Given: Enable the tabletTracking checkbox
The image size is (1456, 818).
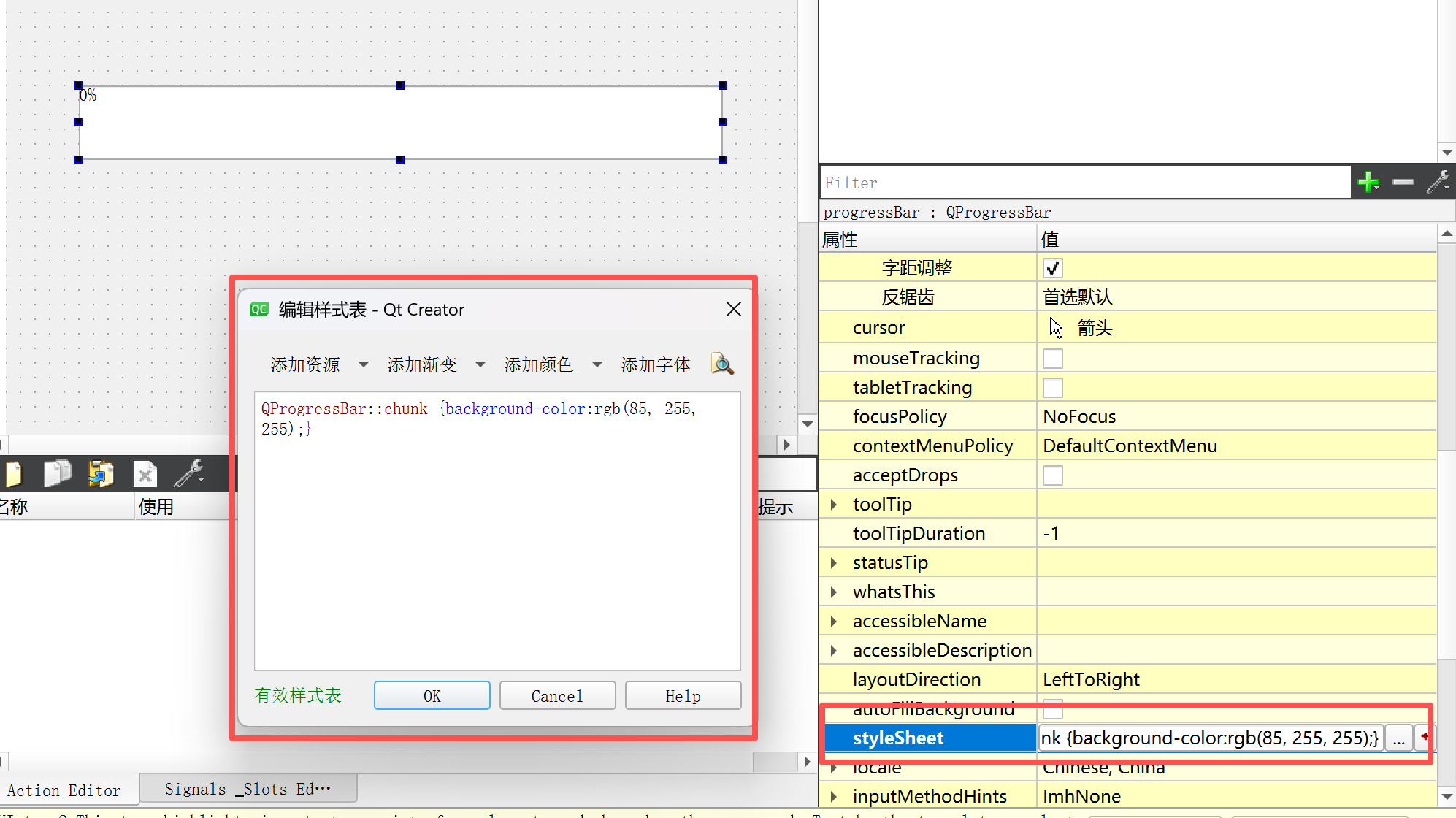Looking at the screenshot, I should (x=1052, y=388).
